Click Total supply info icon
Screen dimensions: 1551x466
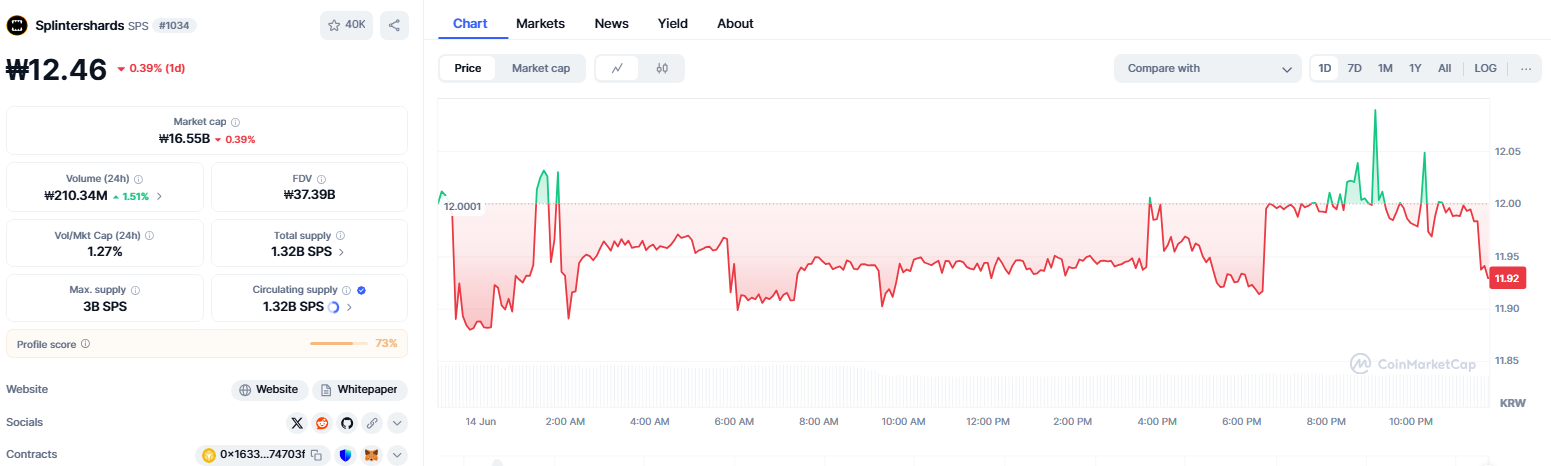[339, 235]
